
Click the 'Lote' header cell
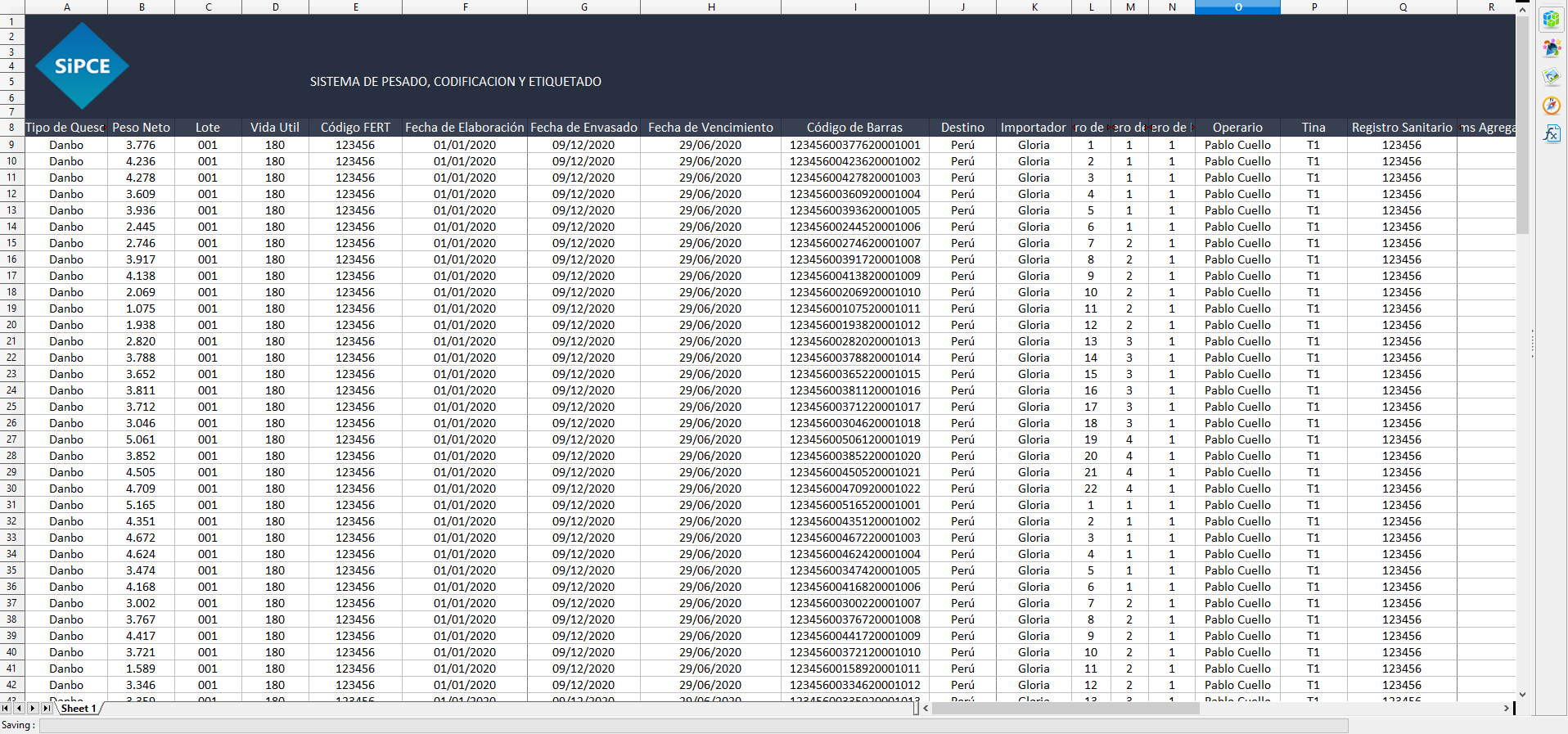(x=208, y=128)
